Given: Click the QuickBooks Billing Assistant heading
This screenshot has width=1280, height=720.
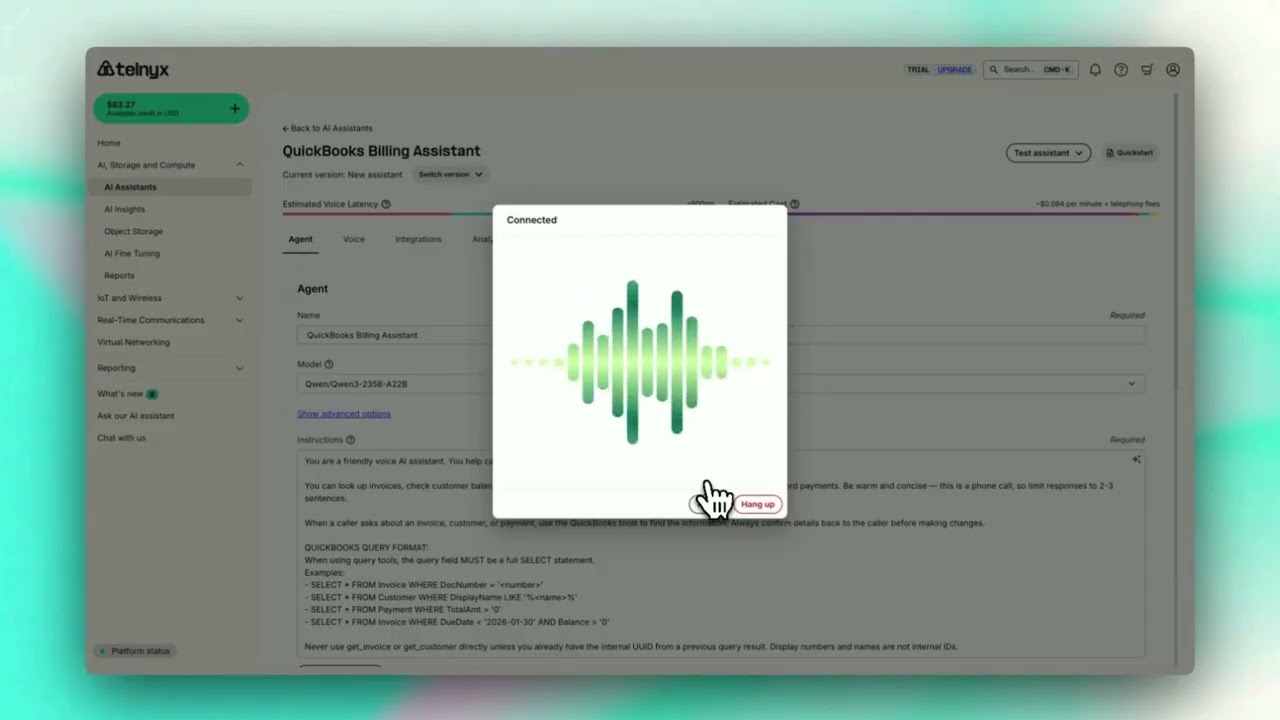Looking at the screenshot, I should pyautogui.click(x=381, y=151).
